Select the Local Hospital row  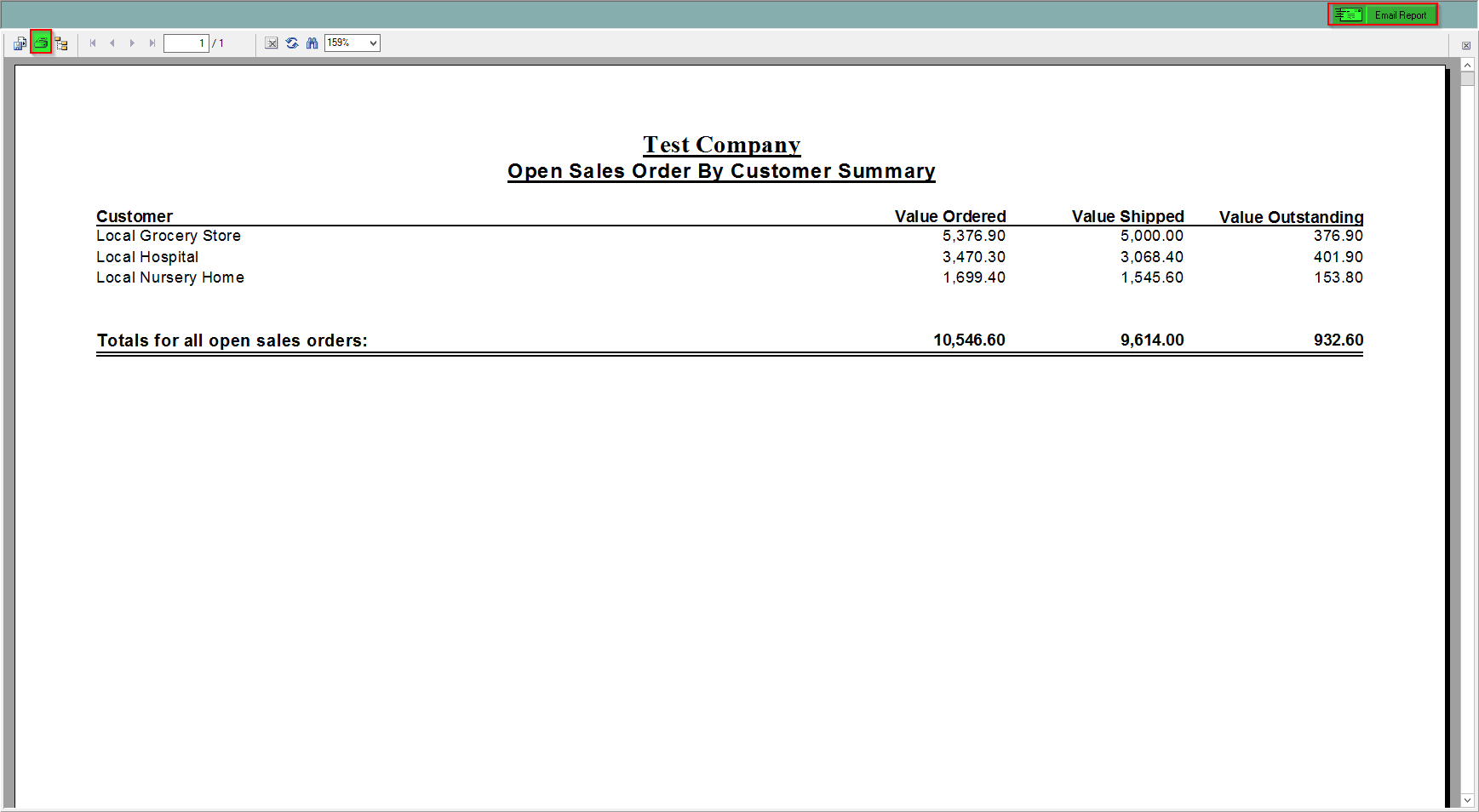(x=730, y=257)
